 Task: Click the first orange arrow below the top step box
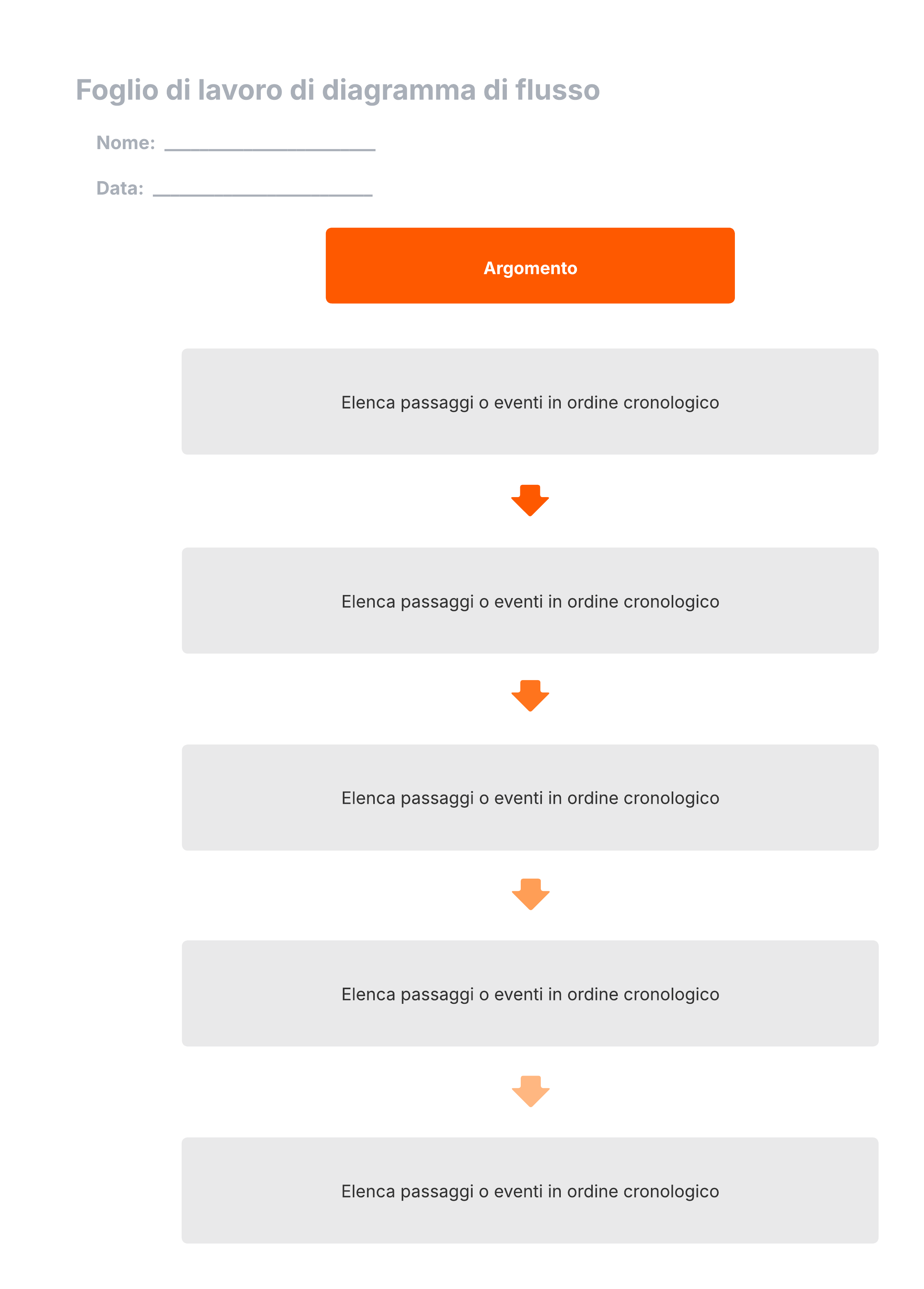tap(529, 499)
